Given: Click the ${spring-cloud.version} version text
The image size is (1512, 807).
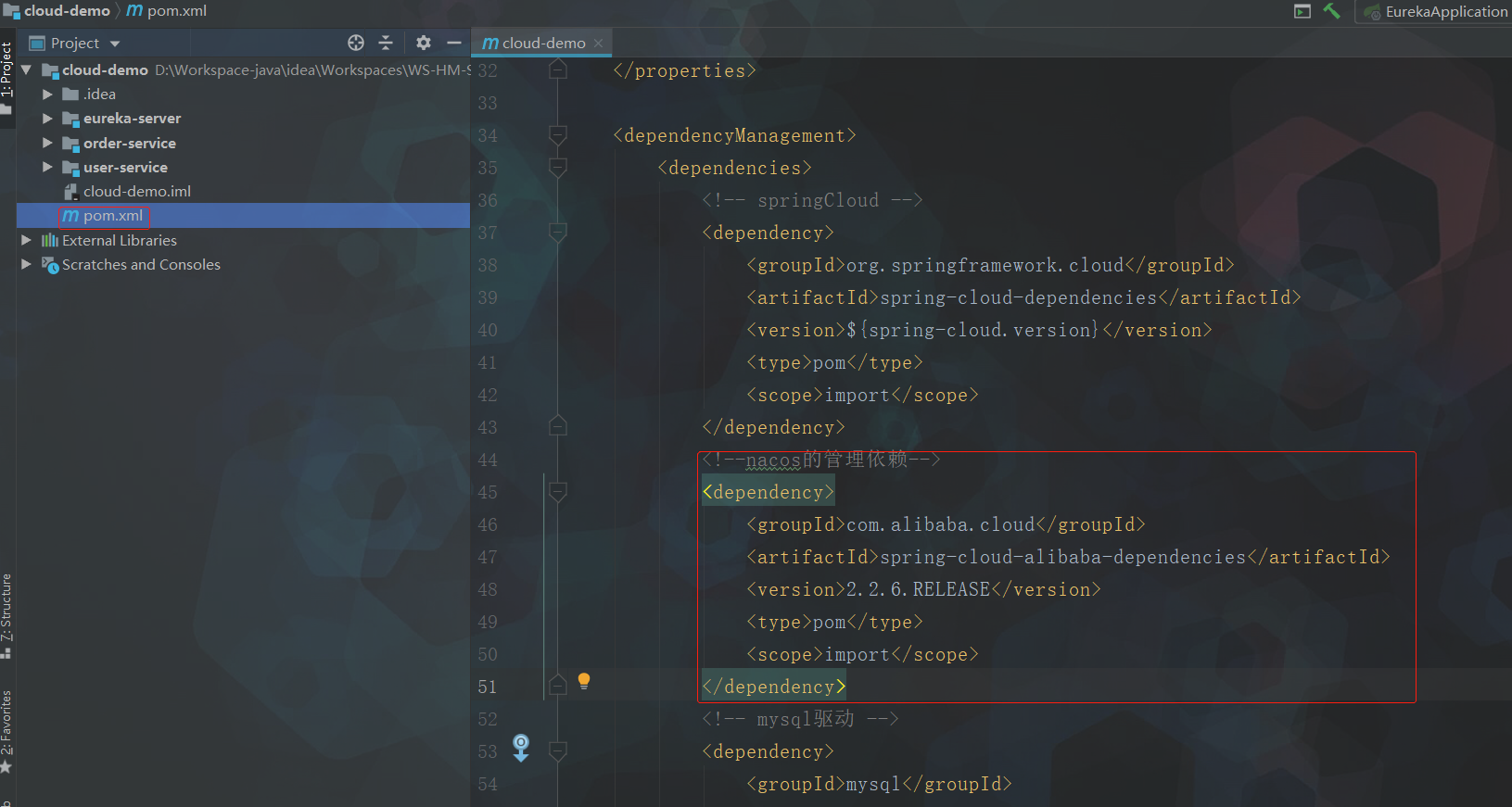Looking at the screenshot, I should pos(972,330).
